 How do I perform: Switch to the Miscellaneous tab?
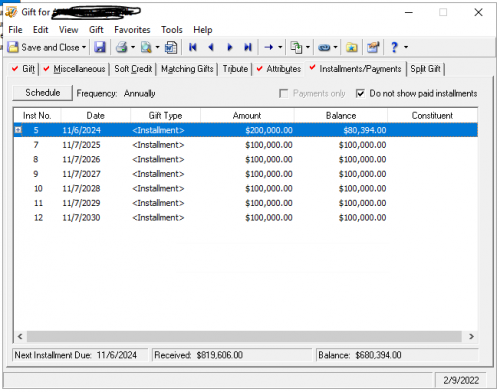pos(75,69)
